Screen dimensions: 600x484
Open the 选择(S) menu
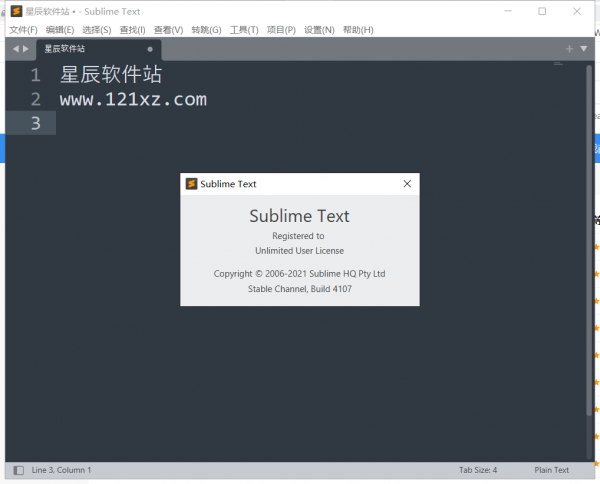[x=97, y=30]
